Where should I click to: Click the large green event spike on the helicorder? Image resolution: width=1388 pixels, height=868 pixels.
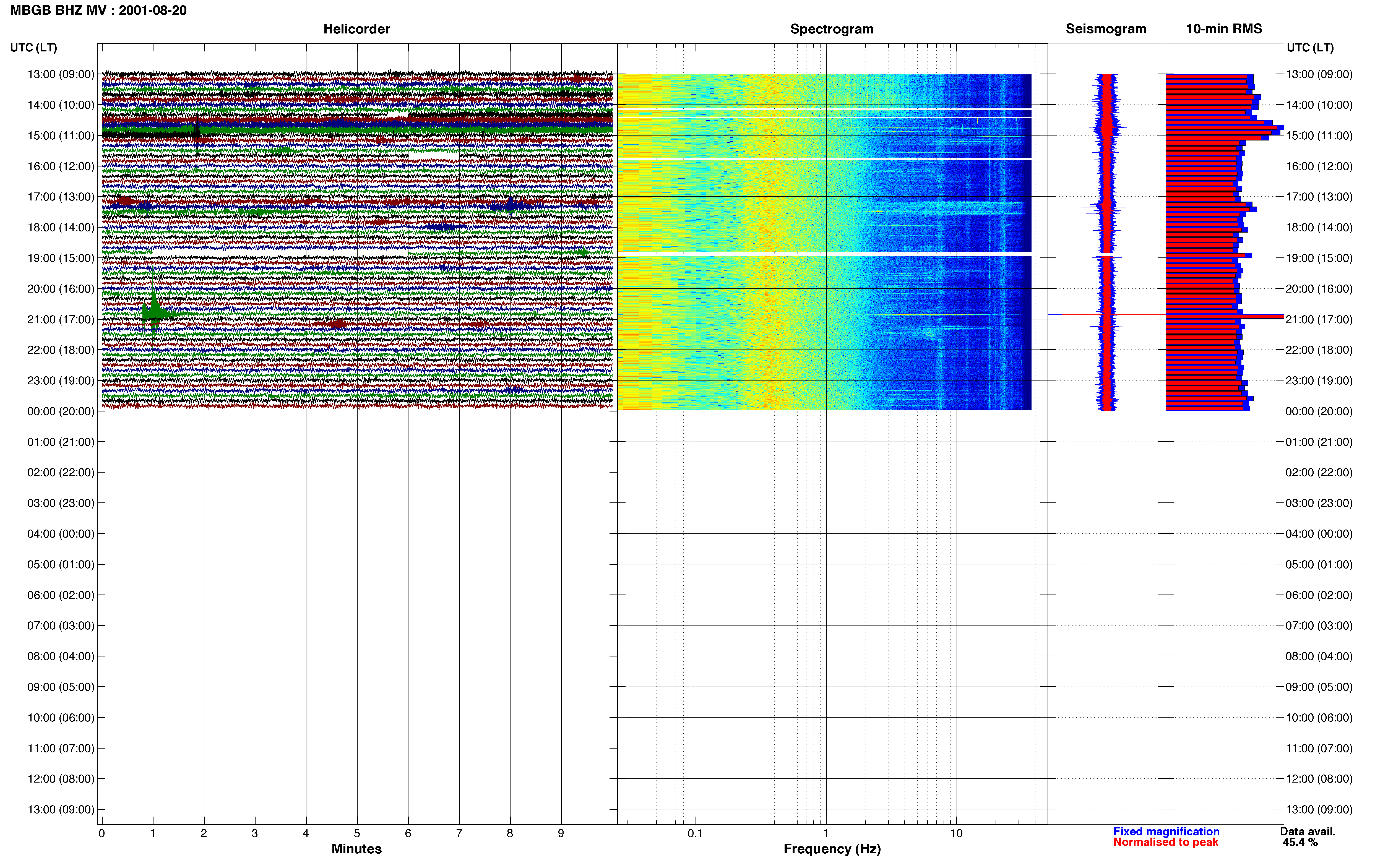coord(154,310)
